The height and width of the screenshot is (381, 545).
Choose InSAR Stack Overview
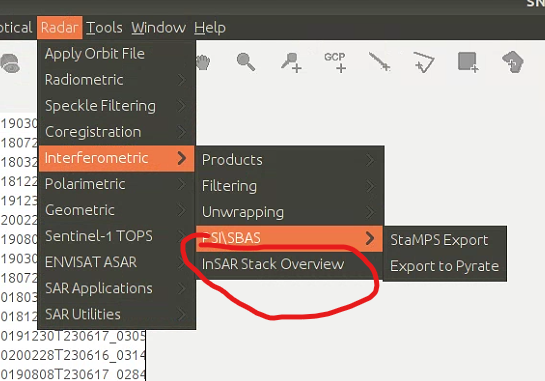pos(290,264)
